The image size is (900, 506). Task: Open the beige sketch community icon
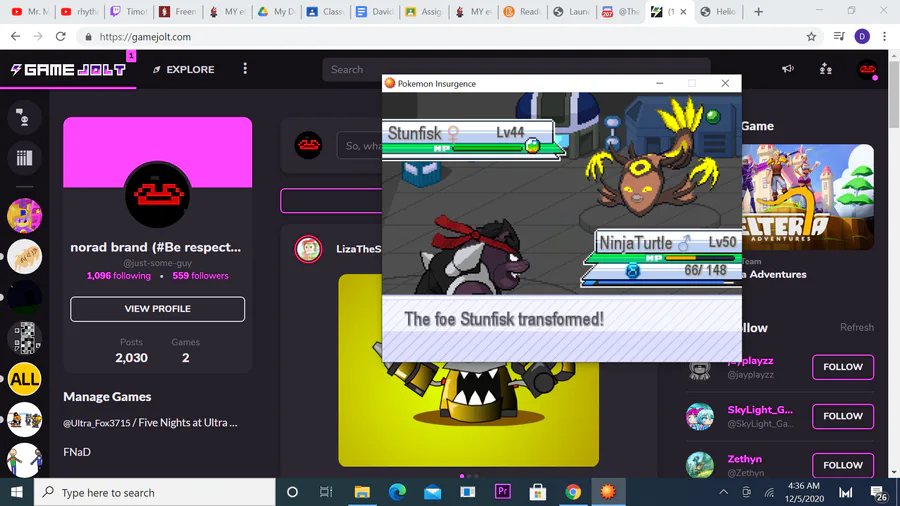24,256
